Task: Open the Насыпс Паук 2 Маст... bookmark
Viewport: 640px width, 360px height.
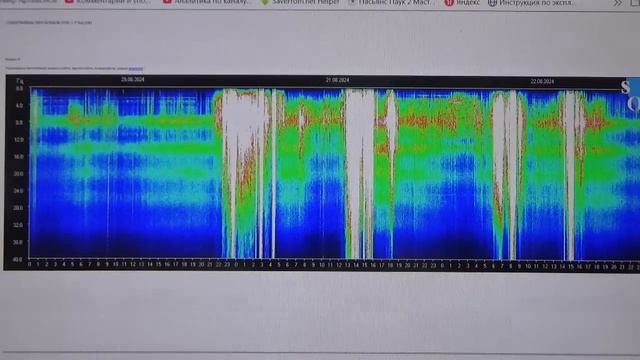Action: tap(391, 2)
